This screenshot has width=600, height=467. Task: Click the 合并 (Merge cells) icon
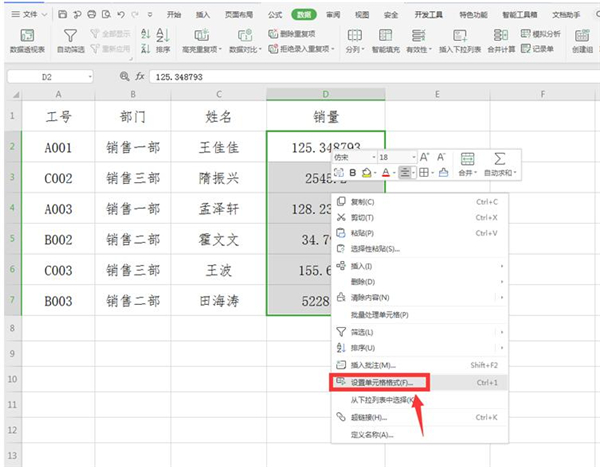[x=468, y=159]
